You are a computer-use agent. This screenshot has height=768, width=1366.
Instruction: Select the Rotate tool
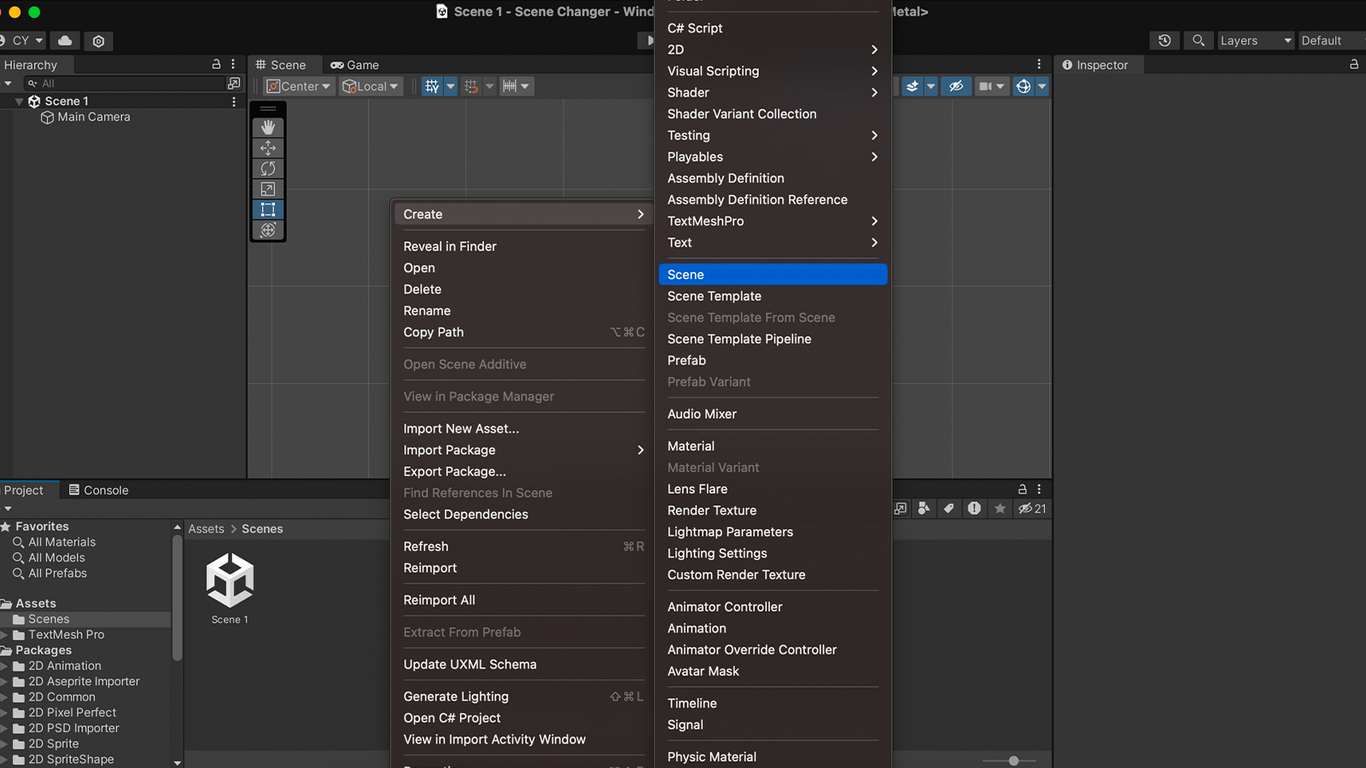[267, 168]
